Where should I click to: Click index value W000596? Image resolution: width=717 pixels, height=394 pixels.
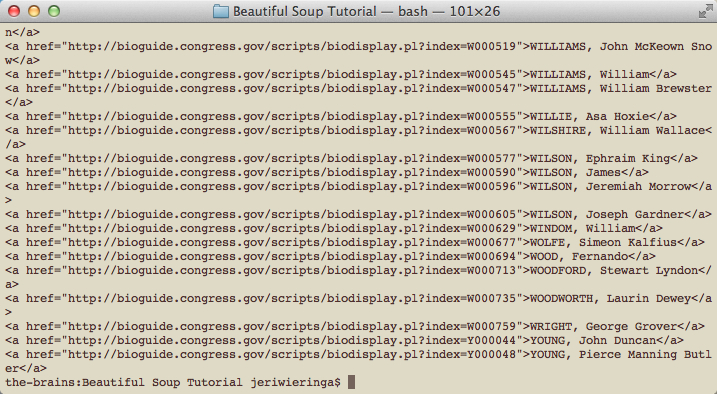[491, 186]
